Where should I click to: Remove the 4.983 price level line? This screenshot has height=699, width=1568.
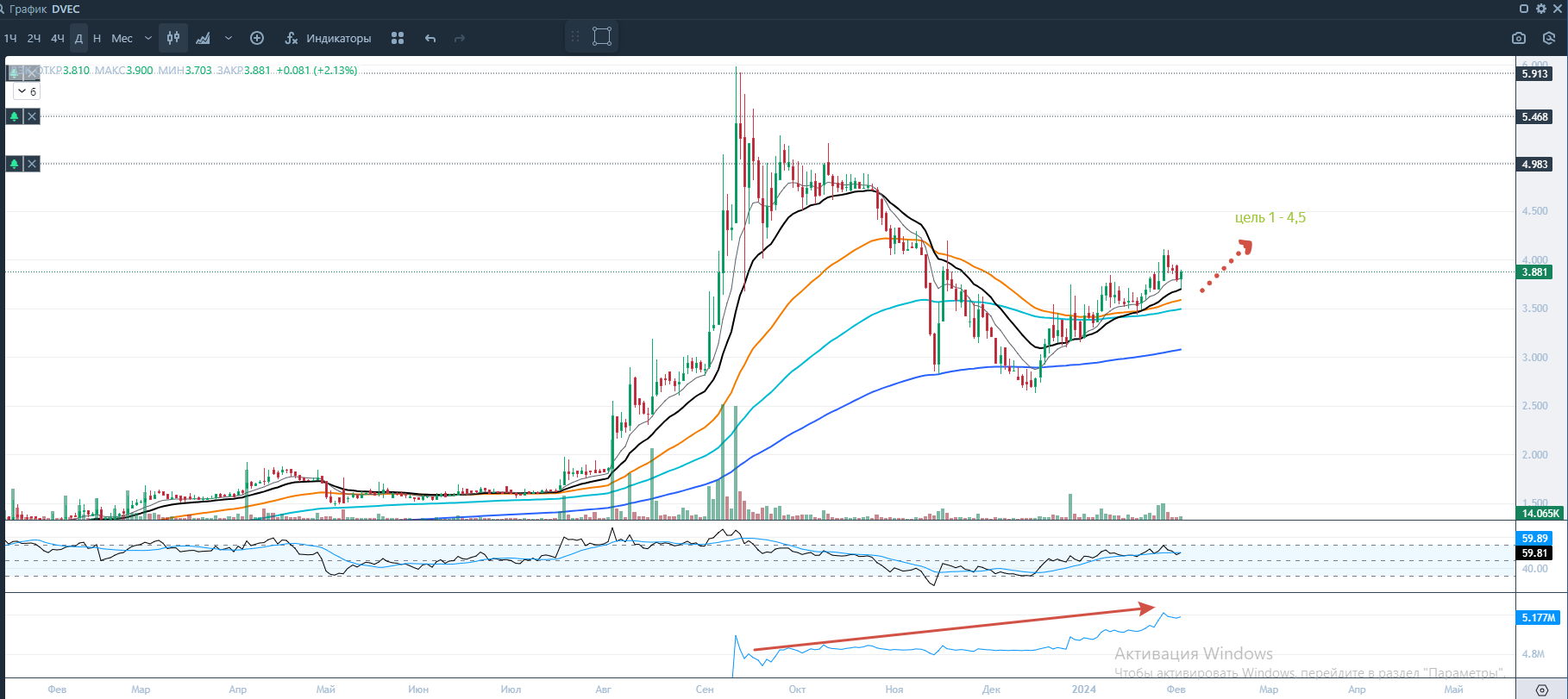pyautogui.click(x=32, y=164)
